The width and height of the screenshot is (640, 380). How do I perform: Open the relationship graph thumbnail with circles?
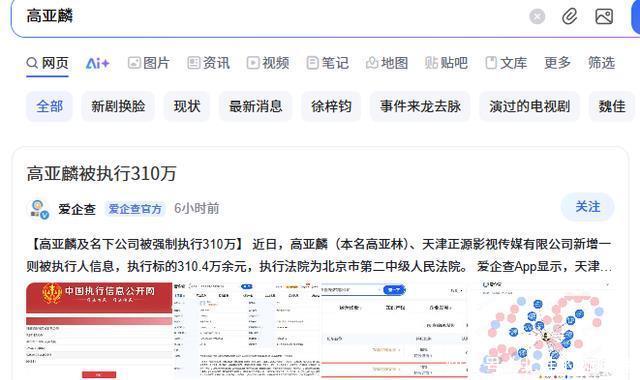coord(542,330)
